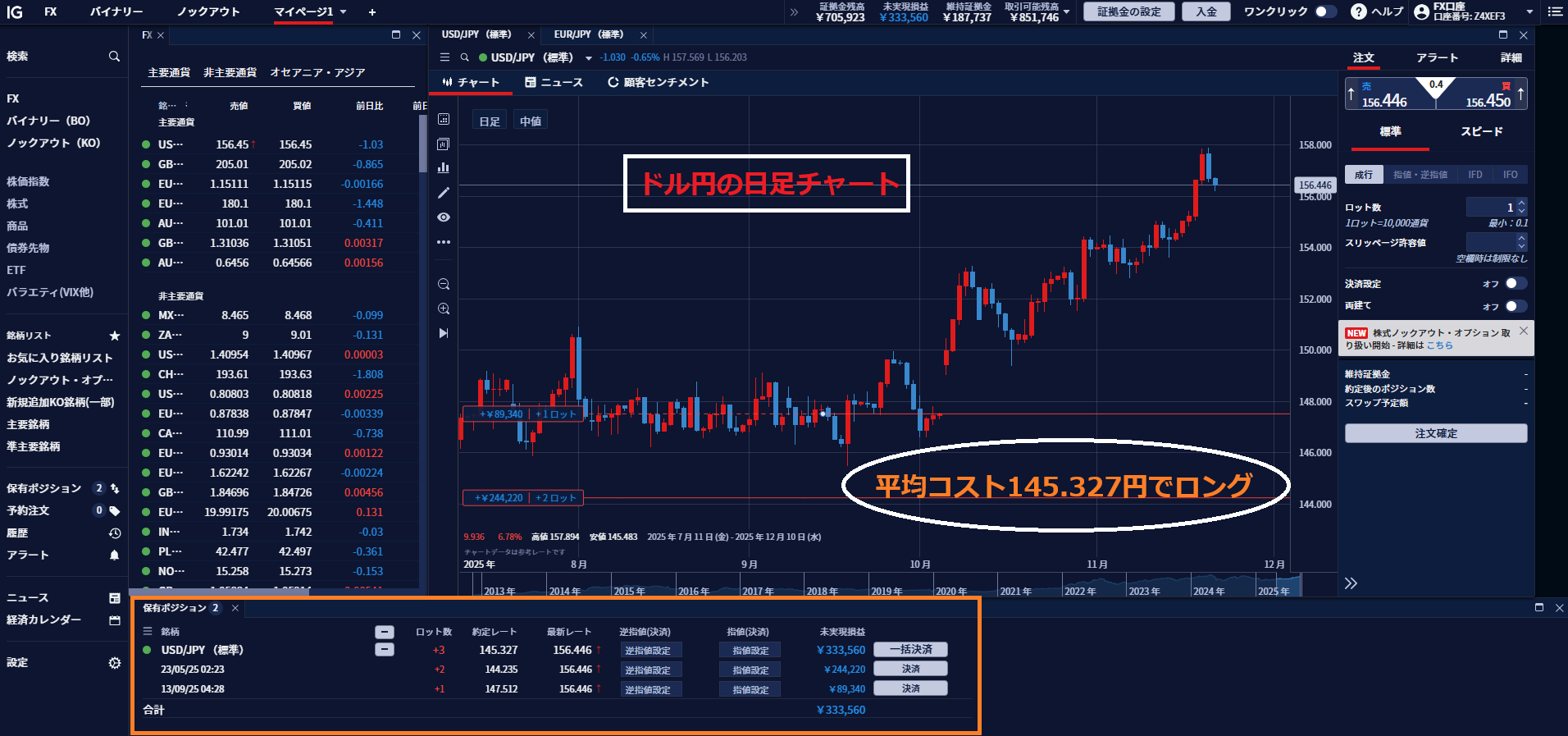Click the chart zoom out magnifier icon

[x=444, y=285]
